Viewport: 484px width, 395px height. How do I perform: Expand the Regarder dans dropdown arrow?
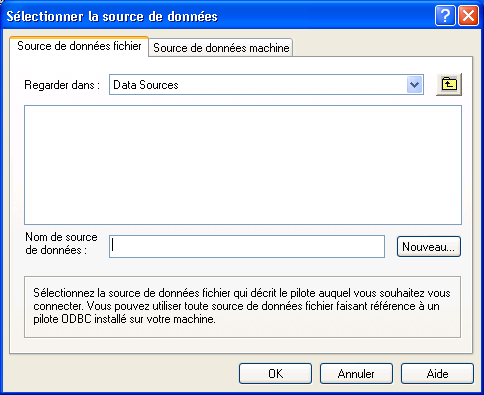pos(414,85)
